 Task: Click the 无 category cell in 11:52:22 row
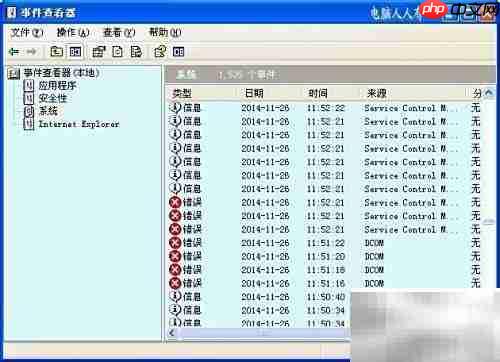tap(476, 108)
